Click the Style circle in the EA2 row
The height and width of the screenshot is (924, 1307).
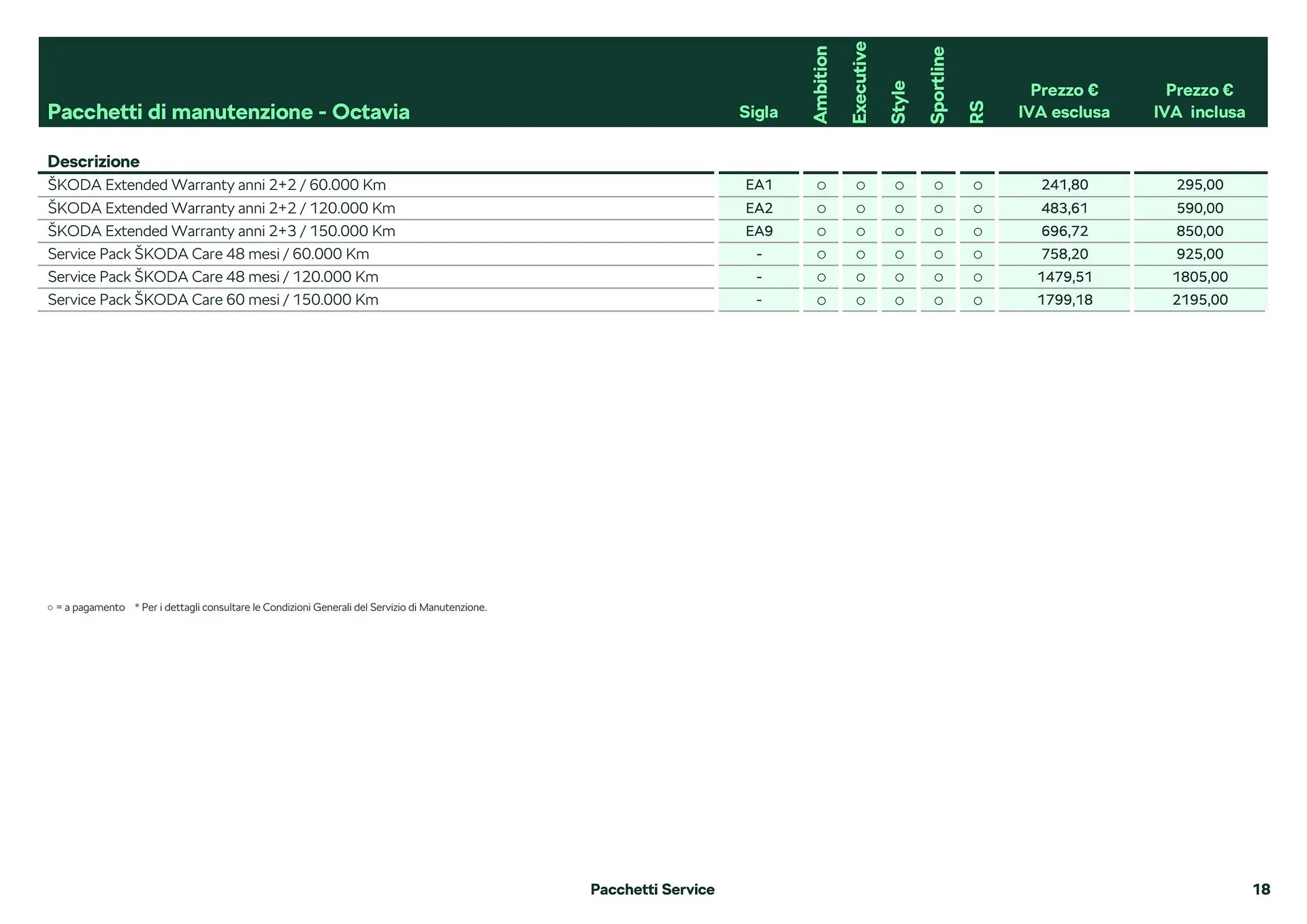coord(899,209)
